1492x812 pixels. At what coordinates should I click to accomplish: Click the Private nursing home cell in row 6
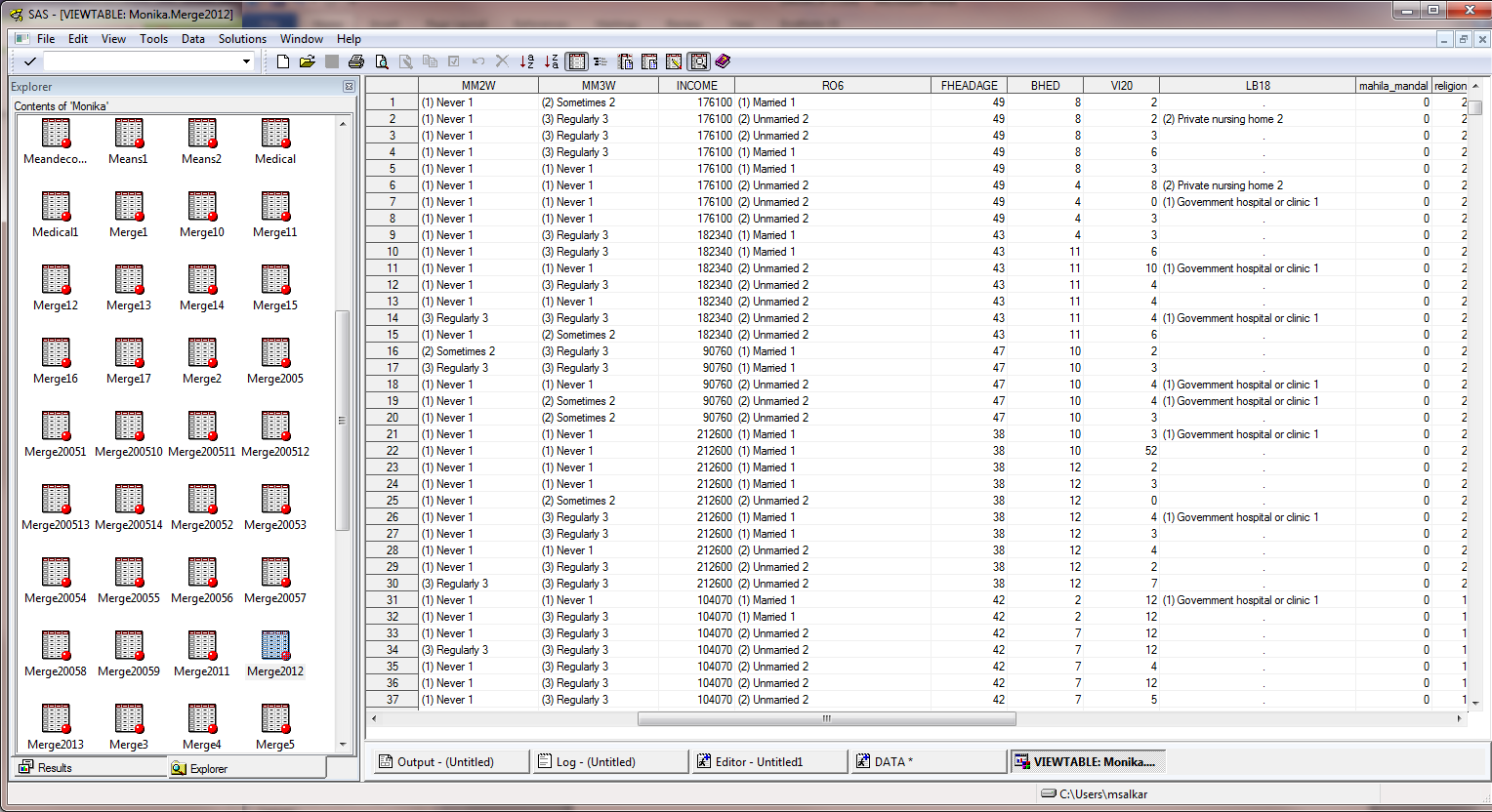click(1258, 185)
